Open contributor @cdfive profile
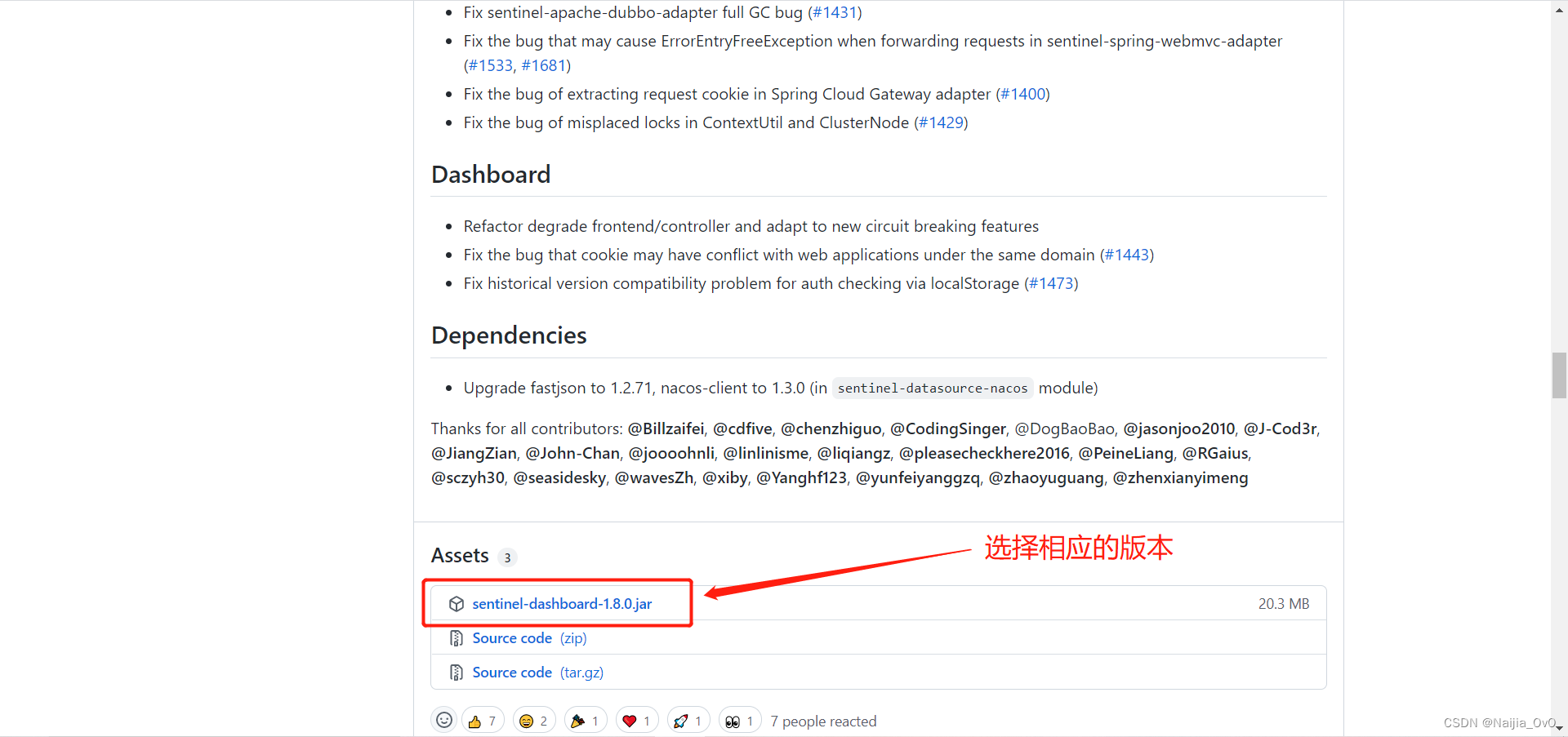This screenshot has height=737, width=1568. (x=742, y=428)
